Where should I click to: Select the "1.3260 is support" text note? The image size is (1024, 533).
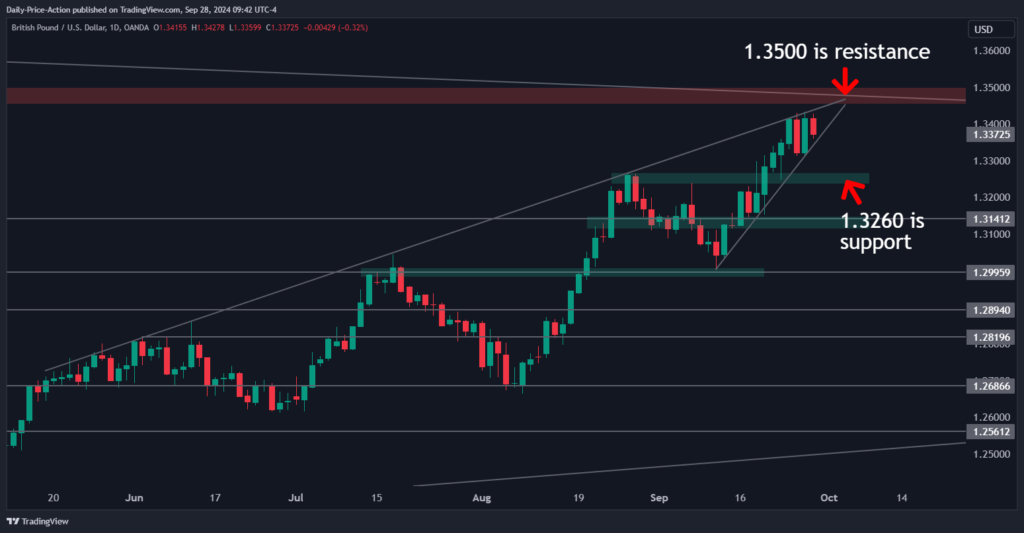pos(882,231)
